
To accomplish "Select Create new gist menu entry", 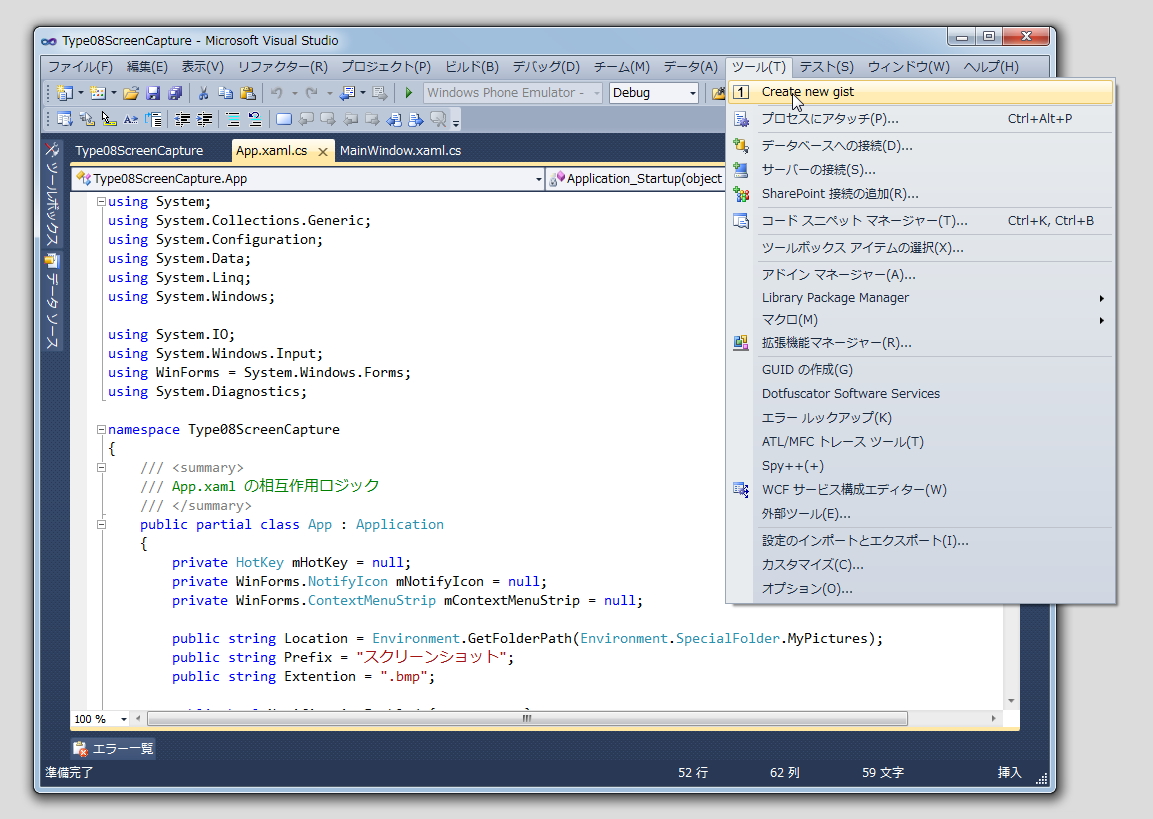I will pos(807,92).
